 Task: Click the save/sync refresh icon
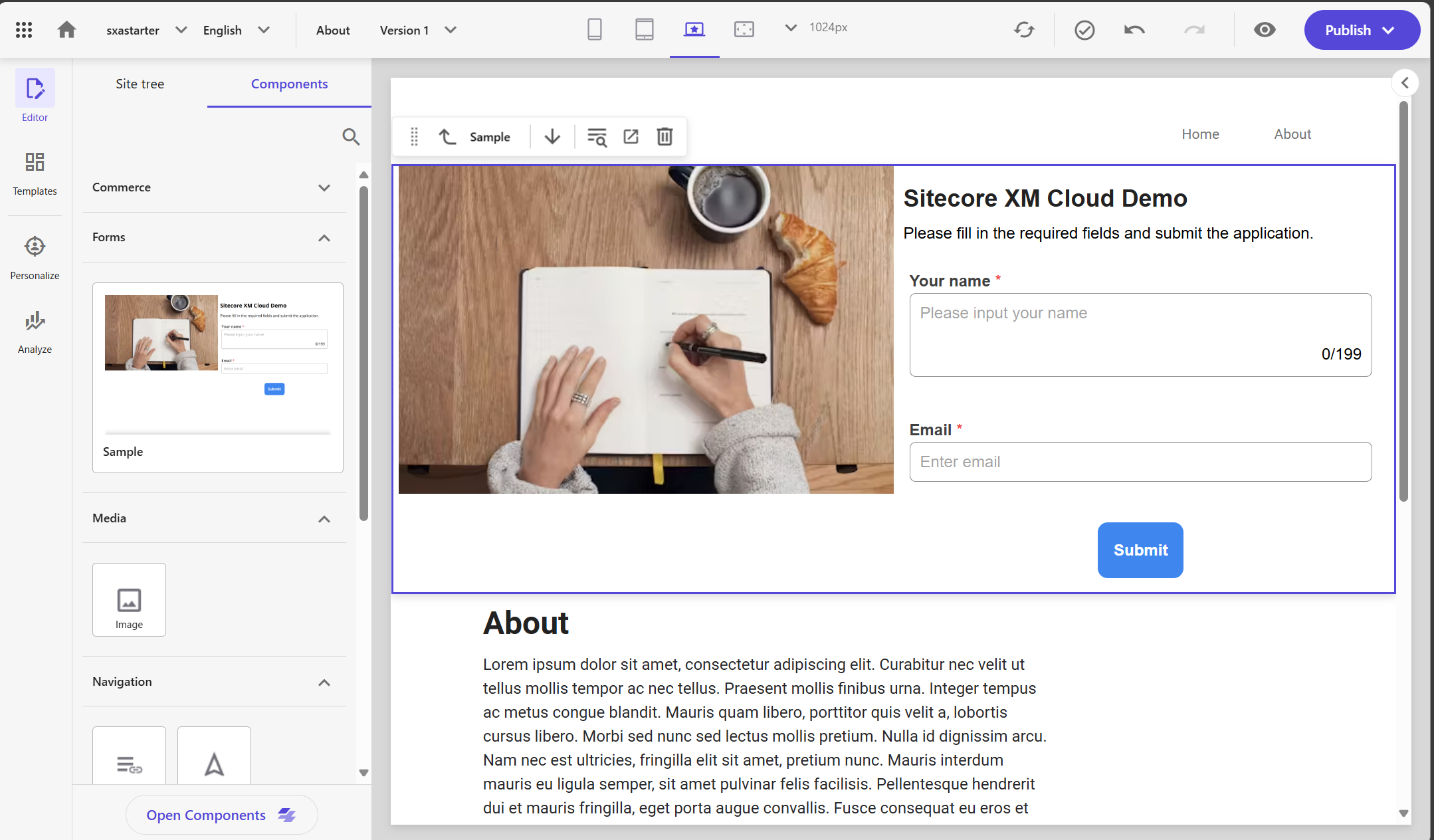(1024, 30)
